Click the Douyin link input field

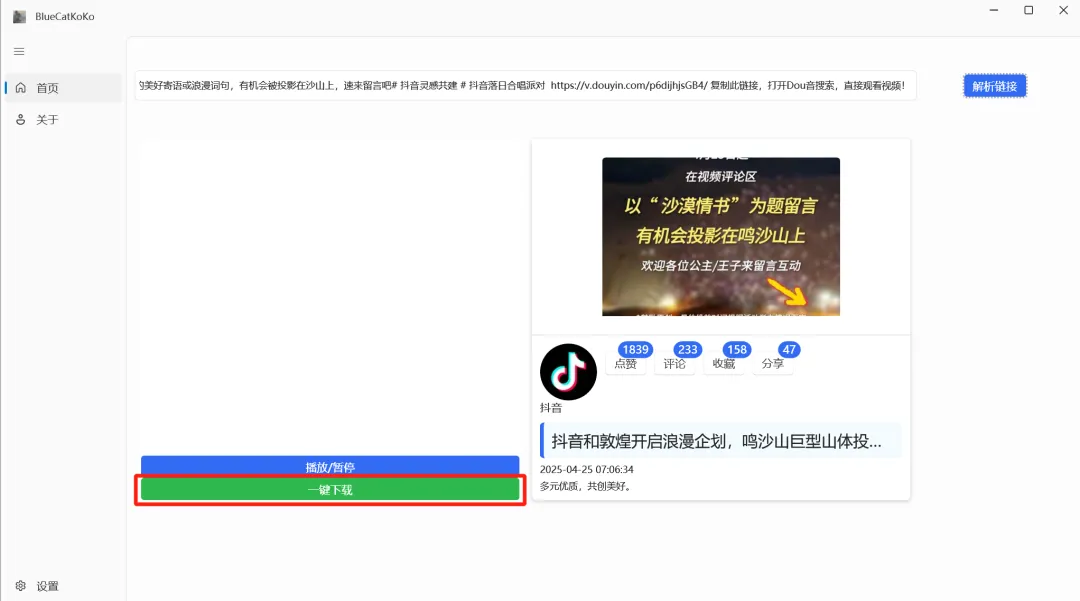pos(526,85)
